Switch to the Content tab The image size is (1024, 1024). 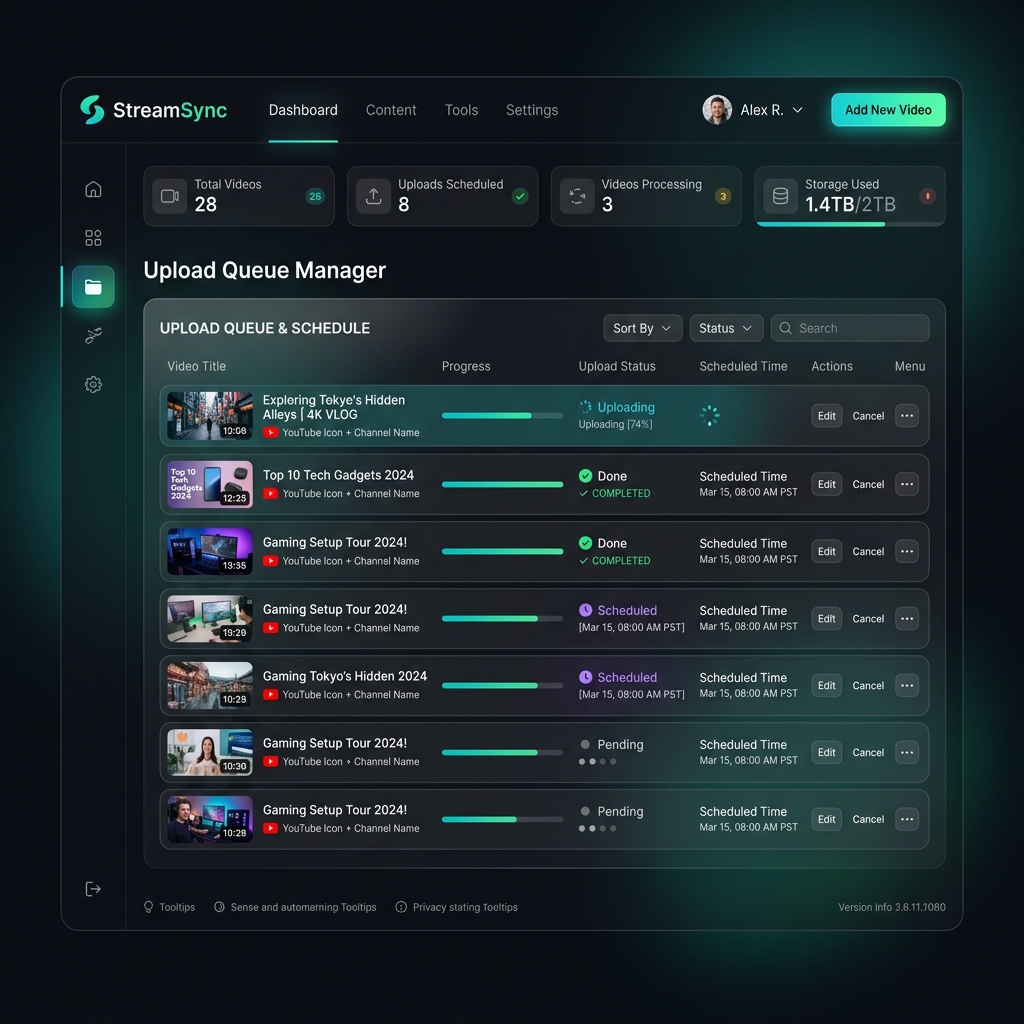(391, 110)
